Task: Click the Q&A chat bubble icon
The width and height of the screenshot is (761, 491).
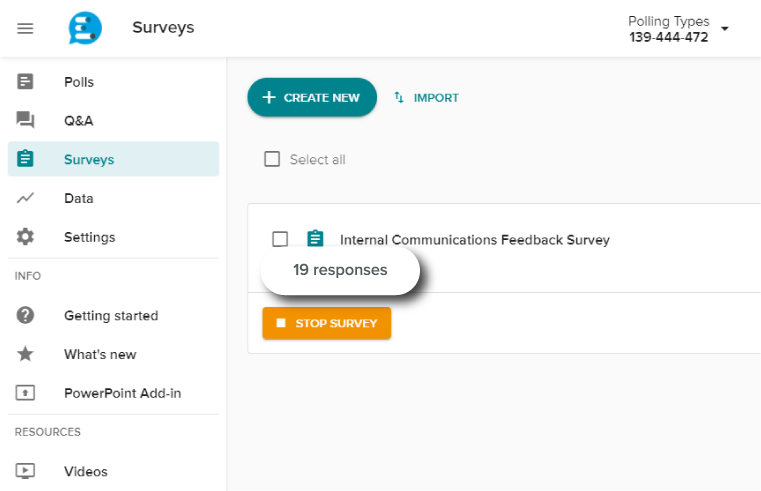Action: pos(26,121)
